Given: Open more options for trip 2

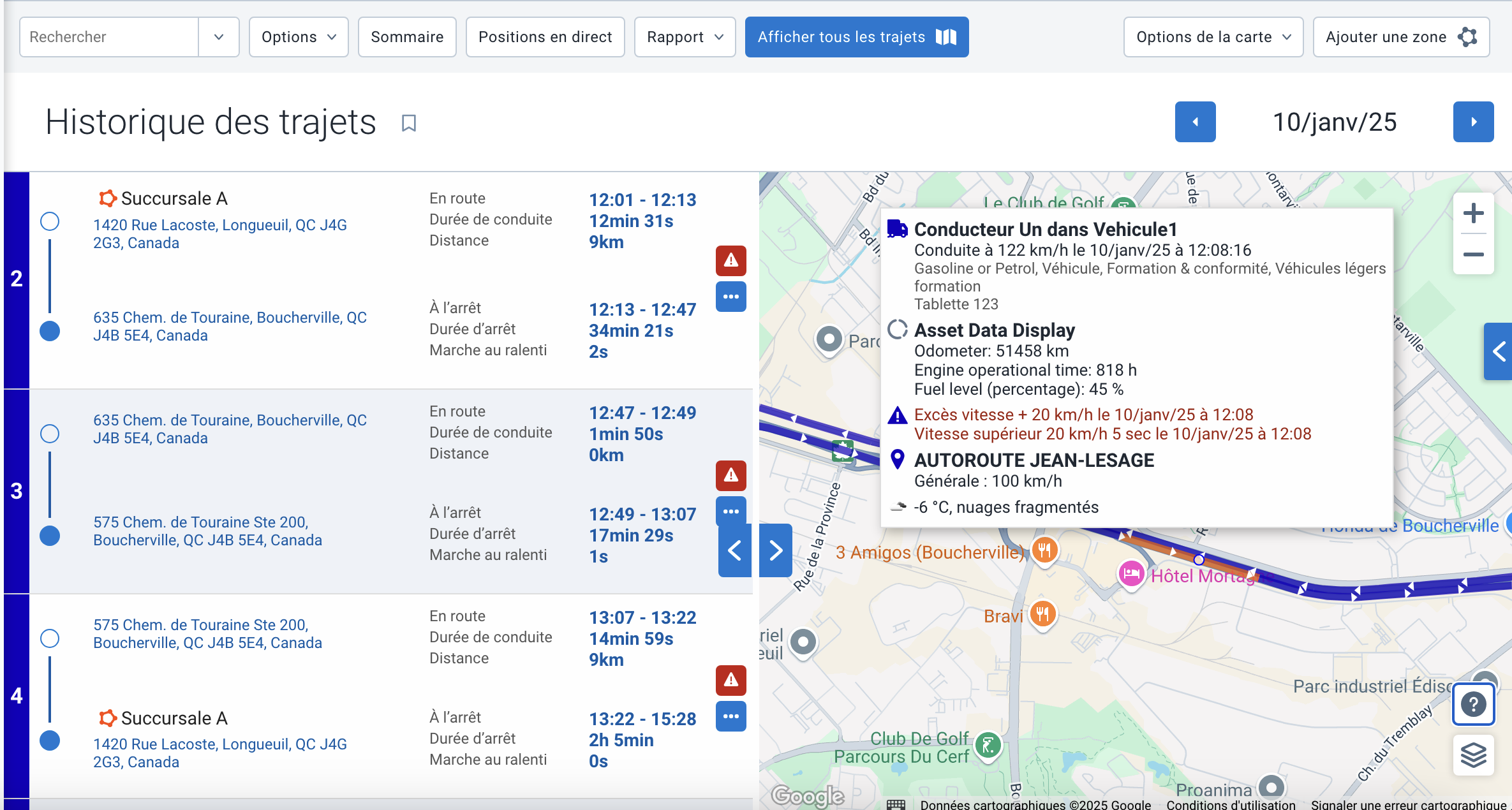Looking at the screenshot, I should pos(731,297).
